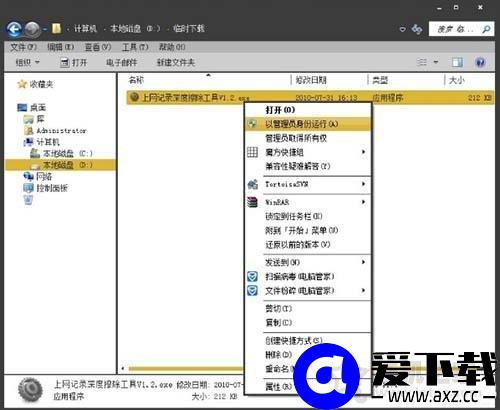
Task: Select 管理员取得所有权 menu entry
Action: click(308, 138)
